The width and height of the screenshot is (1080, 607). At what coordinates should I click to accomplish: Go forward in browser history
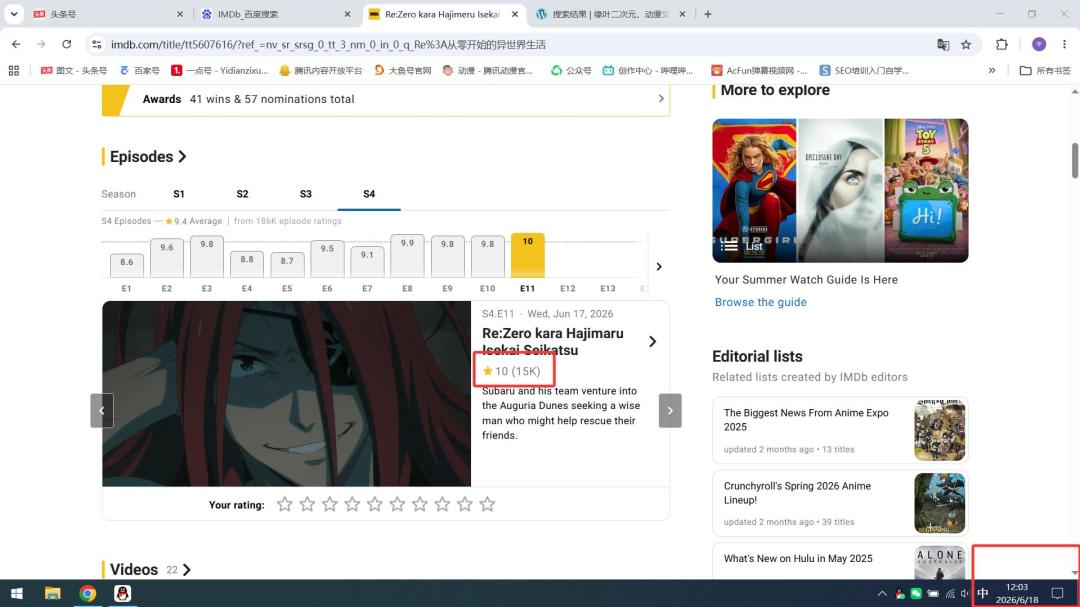[41, 44]
